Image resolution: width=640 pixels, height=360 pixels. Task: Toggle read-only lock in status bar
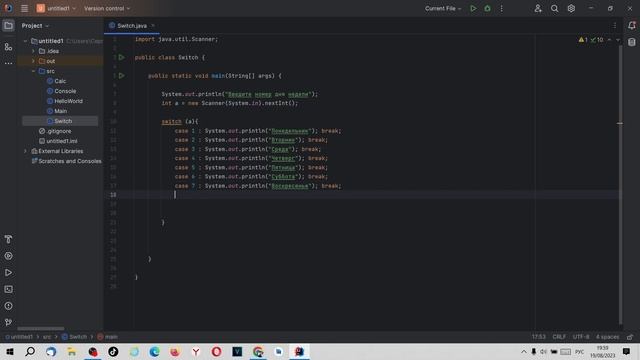point(630,337)
